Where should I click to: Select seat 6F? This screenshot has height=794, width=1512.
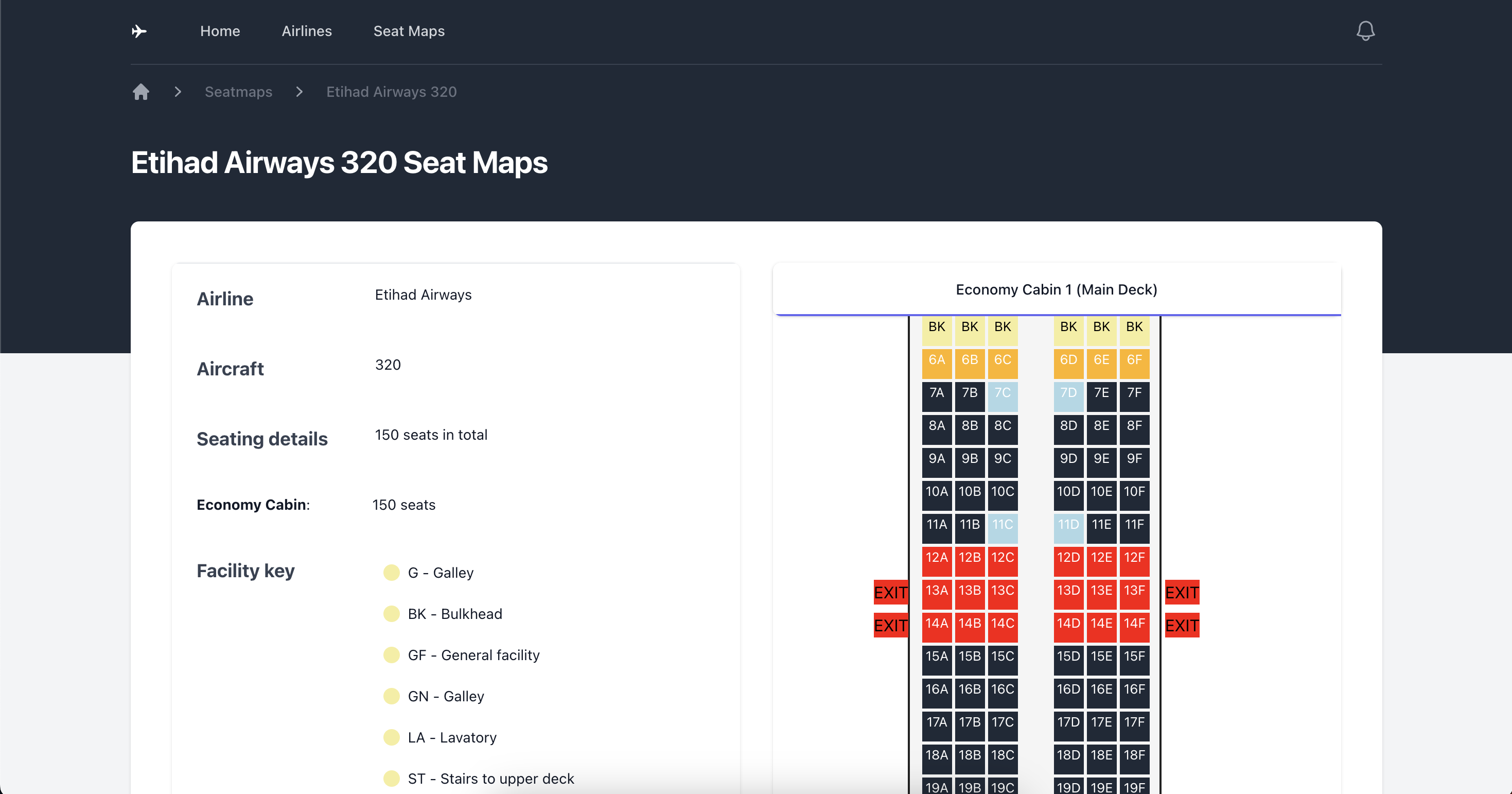coord(1134,364)
